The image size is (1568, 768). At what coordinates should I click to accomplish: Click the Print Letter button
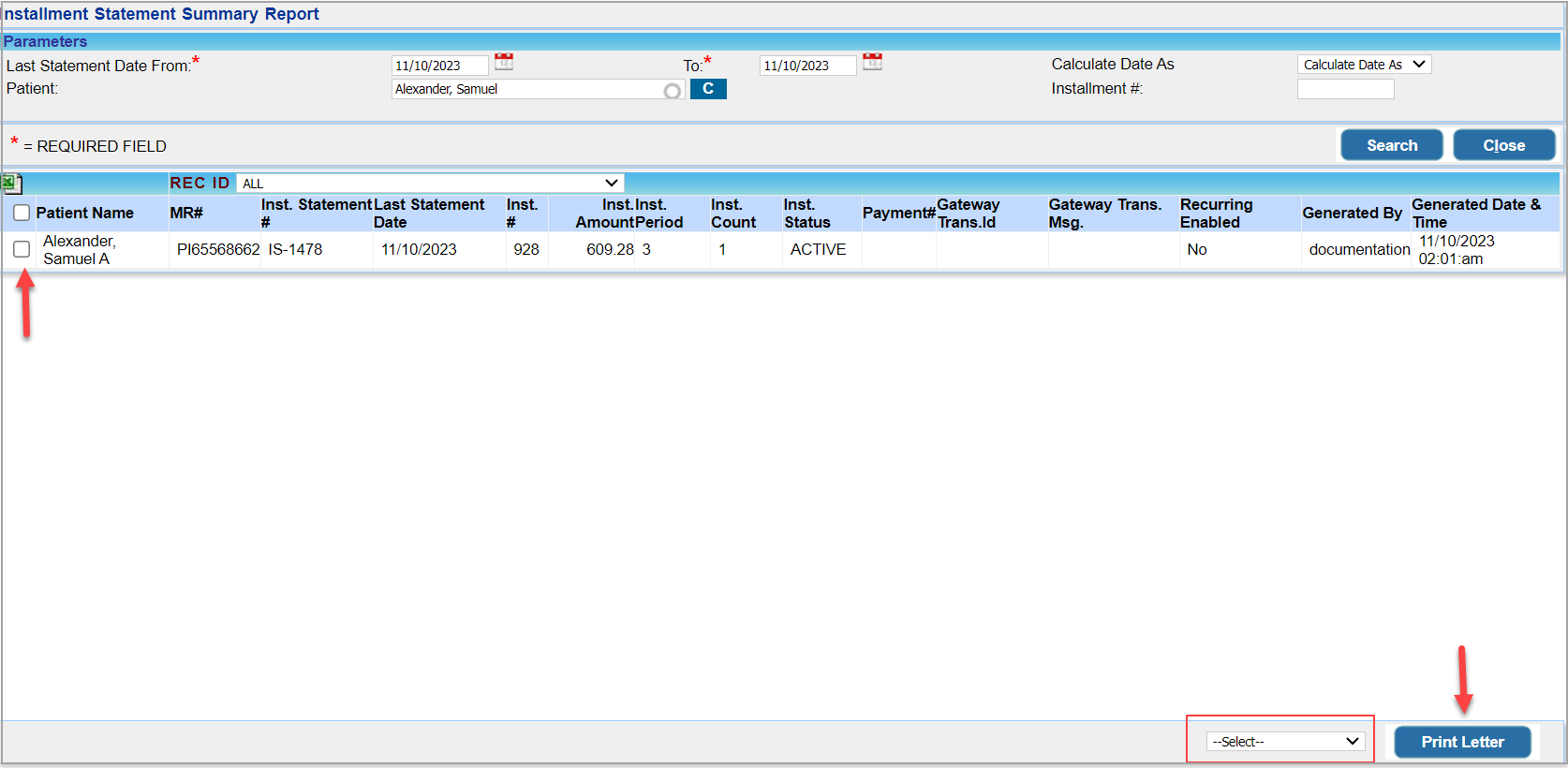[1462, 742]
